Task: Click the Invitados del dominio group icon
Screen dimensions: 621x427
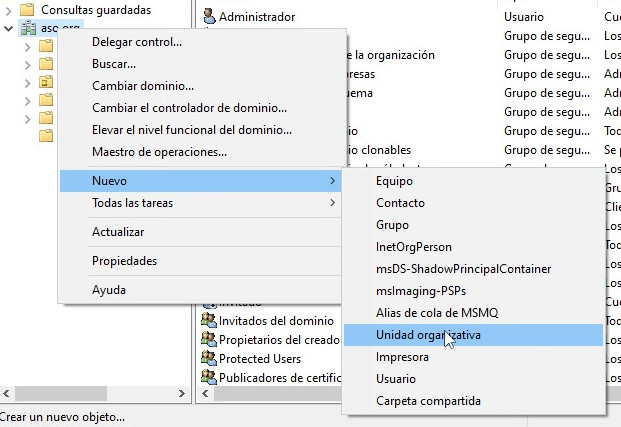Action: click(x=208, y=321)
